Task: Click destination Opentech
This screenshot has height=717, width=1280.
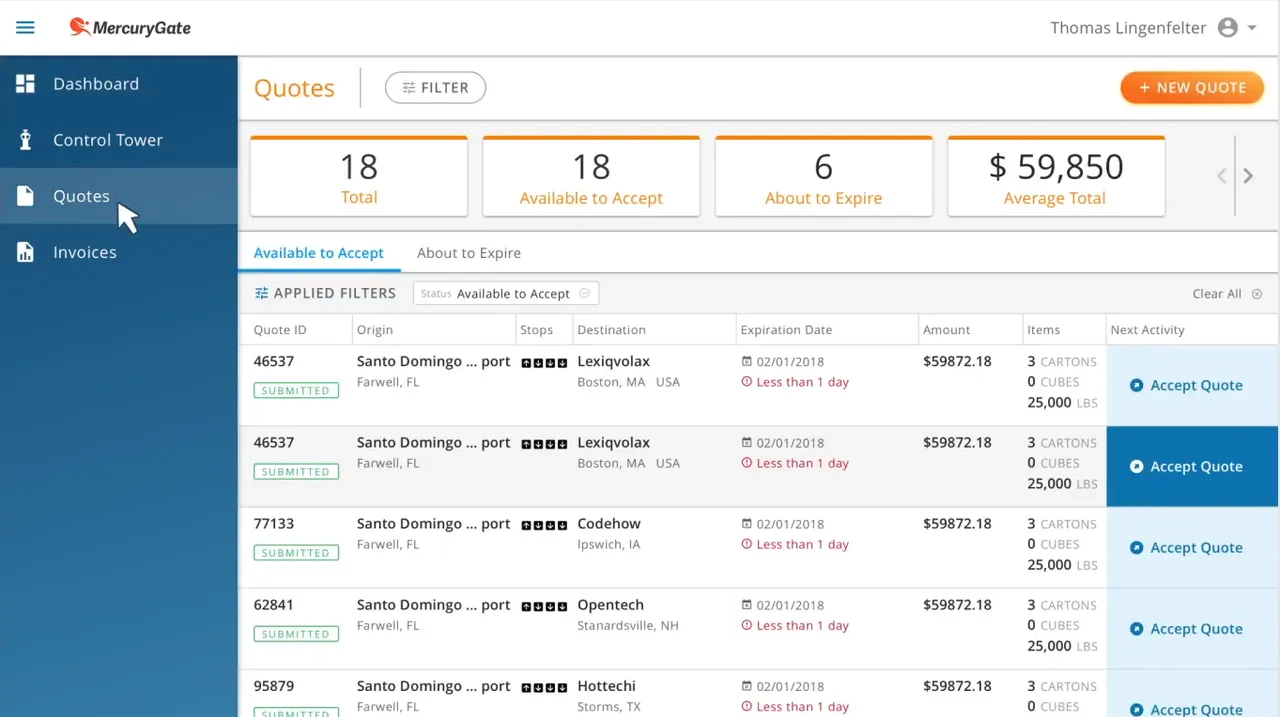Action: tap(611, 605)
